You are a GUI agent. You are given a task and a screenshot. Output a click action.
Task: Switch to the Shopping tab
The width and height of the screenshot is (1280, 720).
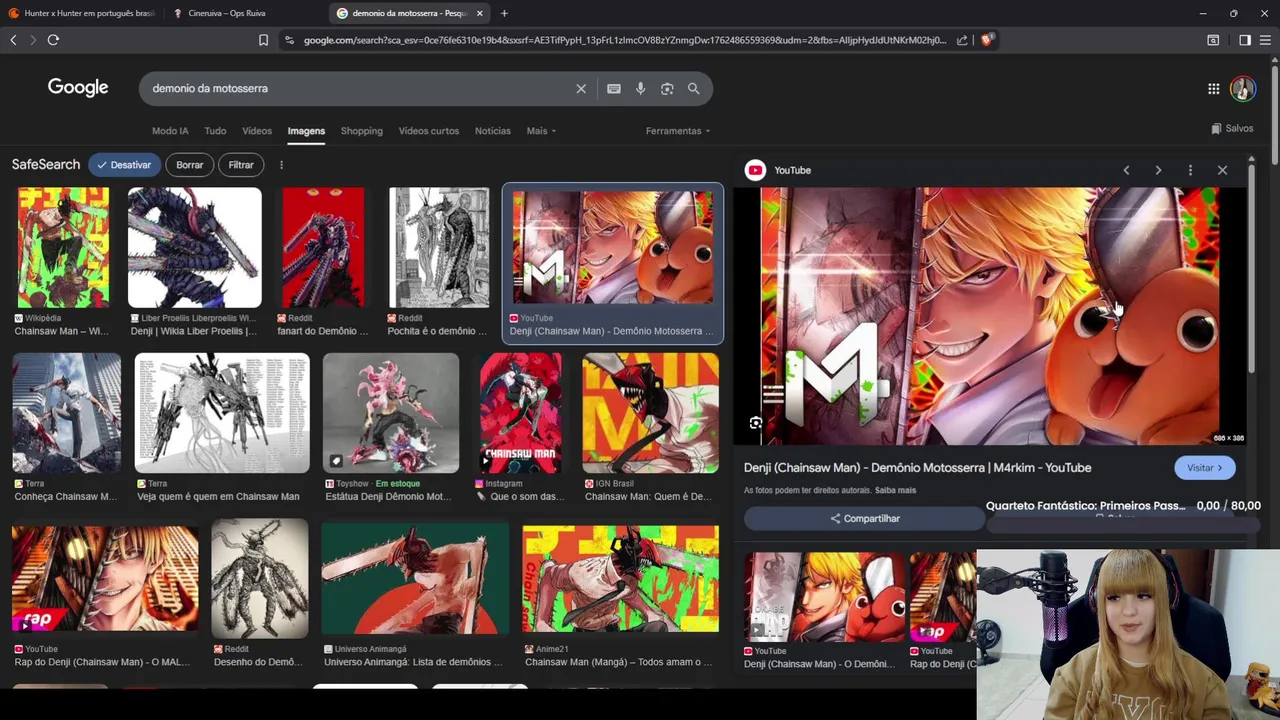361,131
